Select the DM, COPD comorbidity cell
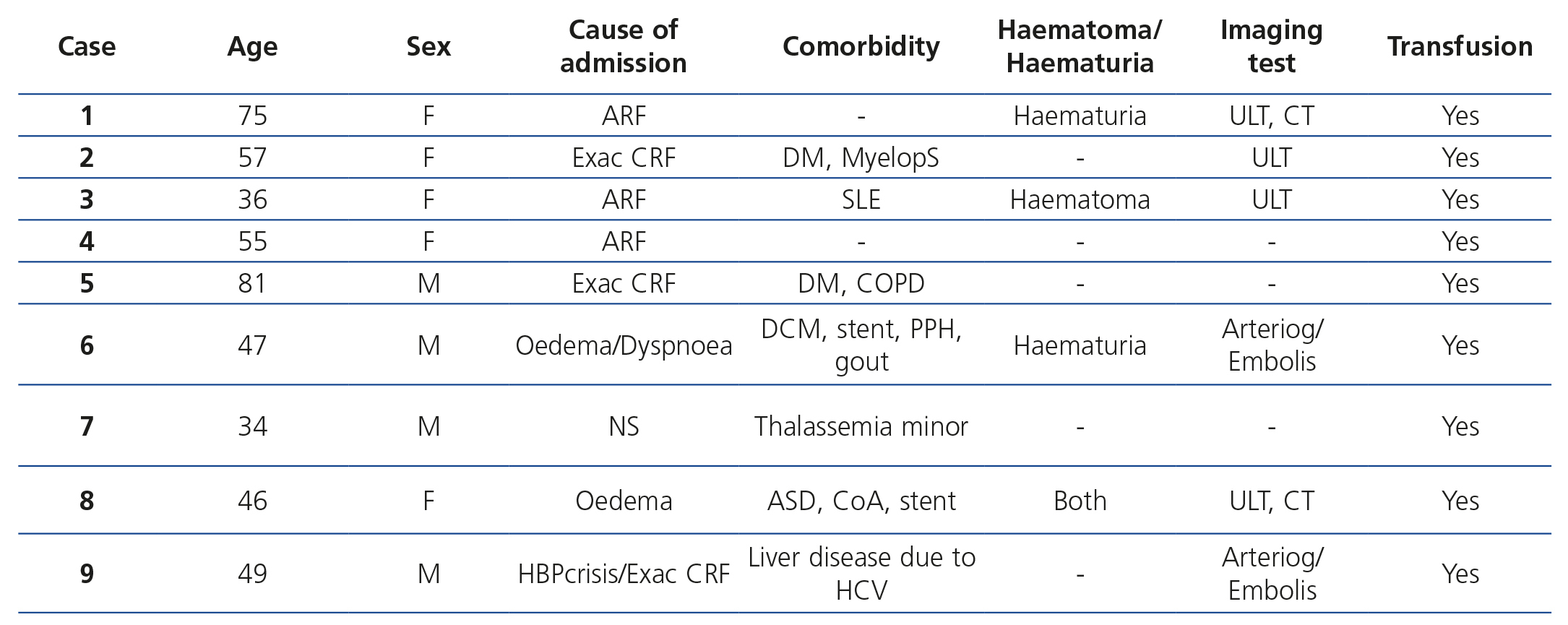This screenshot has height=625, width=1568. click(861, 283)
